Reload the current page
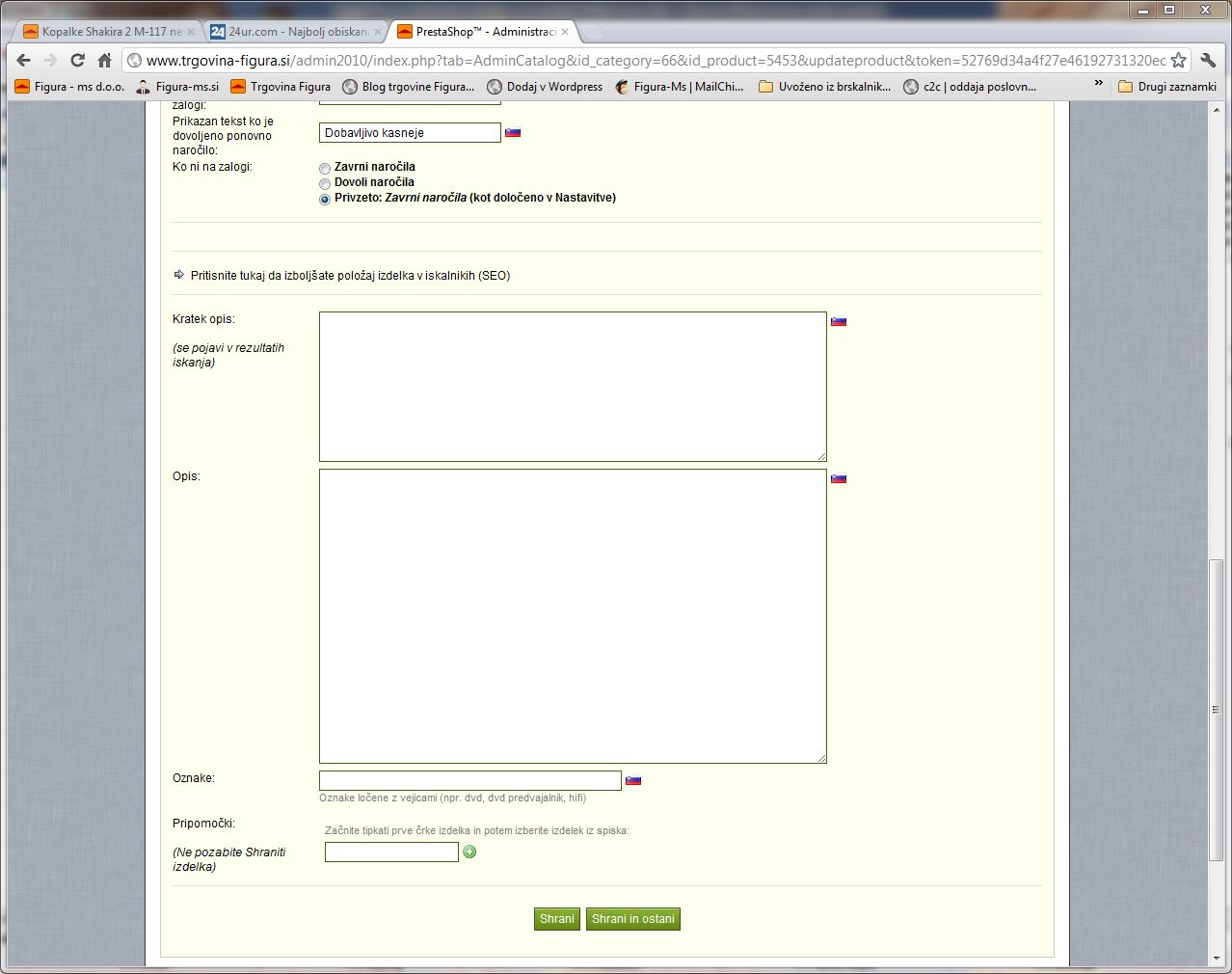 pyautogui.click(x=78, y=60)
